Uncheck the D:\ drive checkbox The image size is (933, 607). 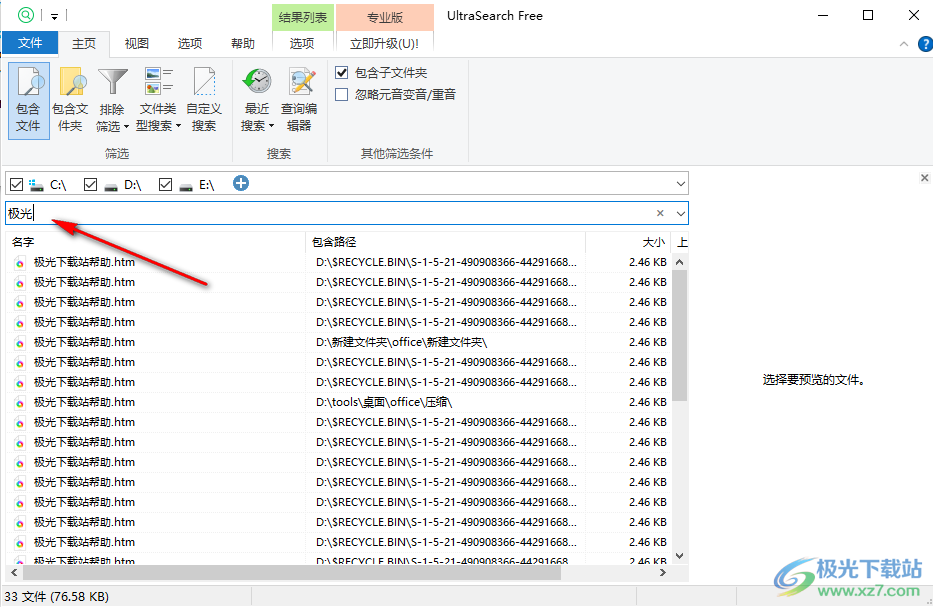tap(90, 184)
